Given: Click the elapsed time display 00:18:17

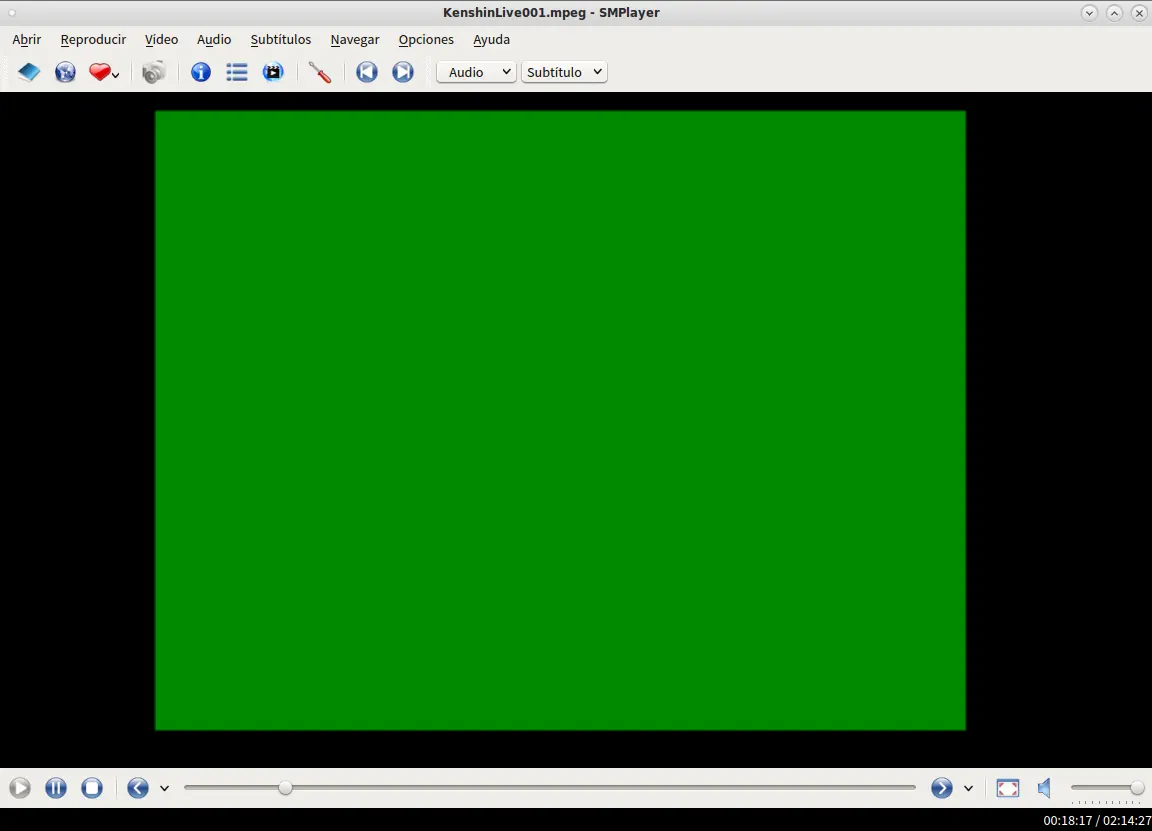Looking at the screenshot, I should (x=1068, y=821).
